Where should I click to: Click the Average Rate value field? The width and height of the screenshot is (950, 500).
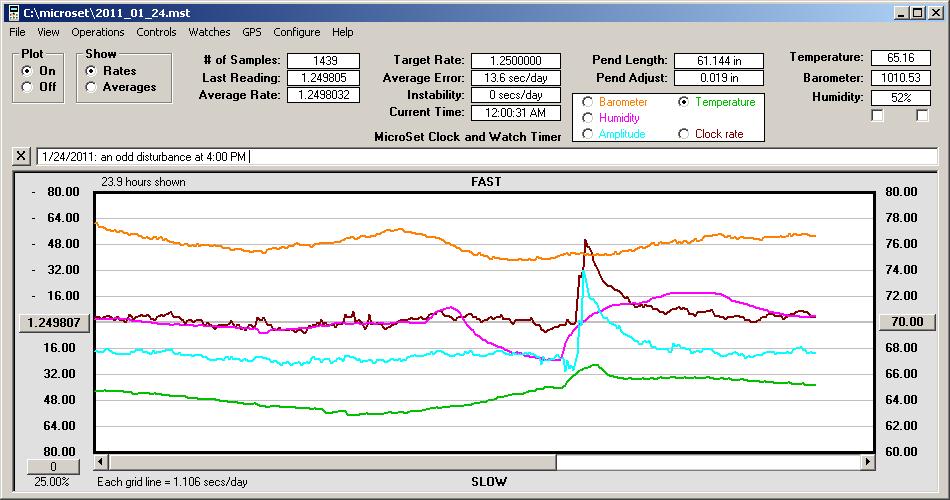coord(324,95)
